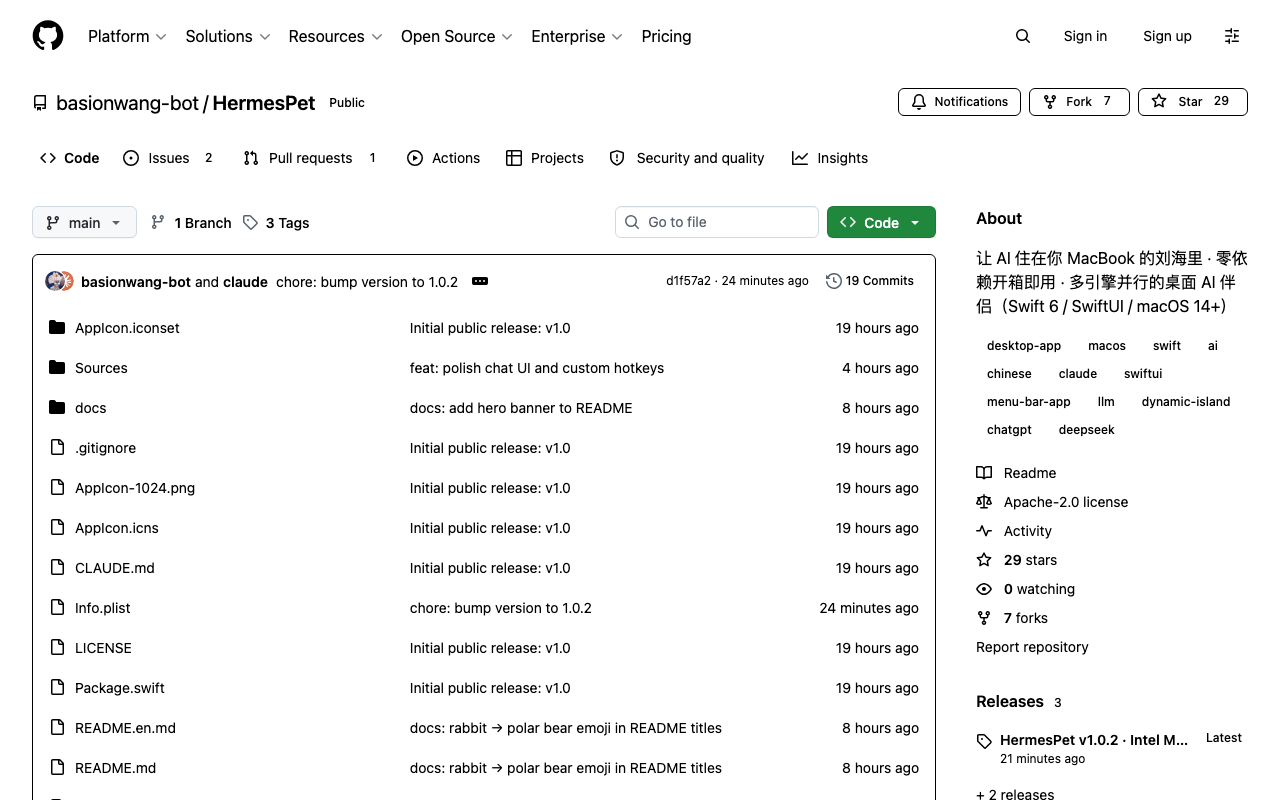Click the tag icon beside HermesPet v1.0.2 release
The height and width of the screenshot is (800, 1280).
point(984,741)
